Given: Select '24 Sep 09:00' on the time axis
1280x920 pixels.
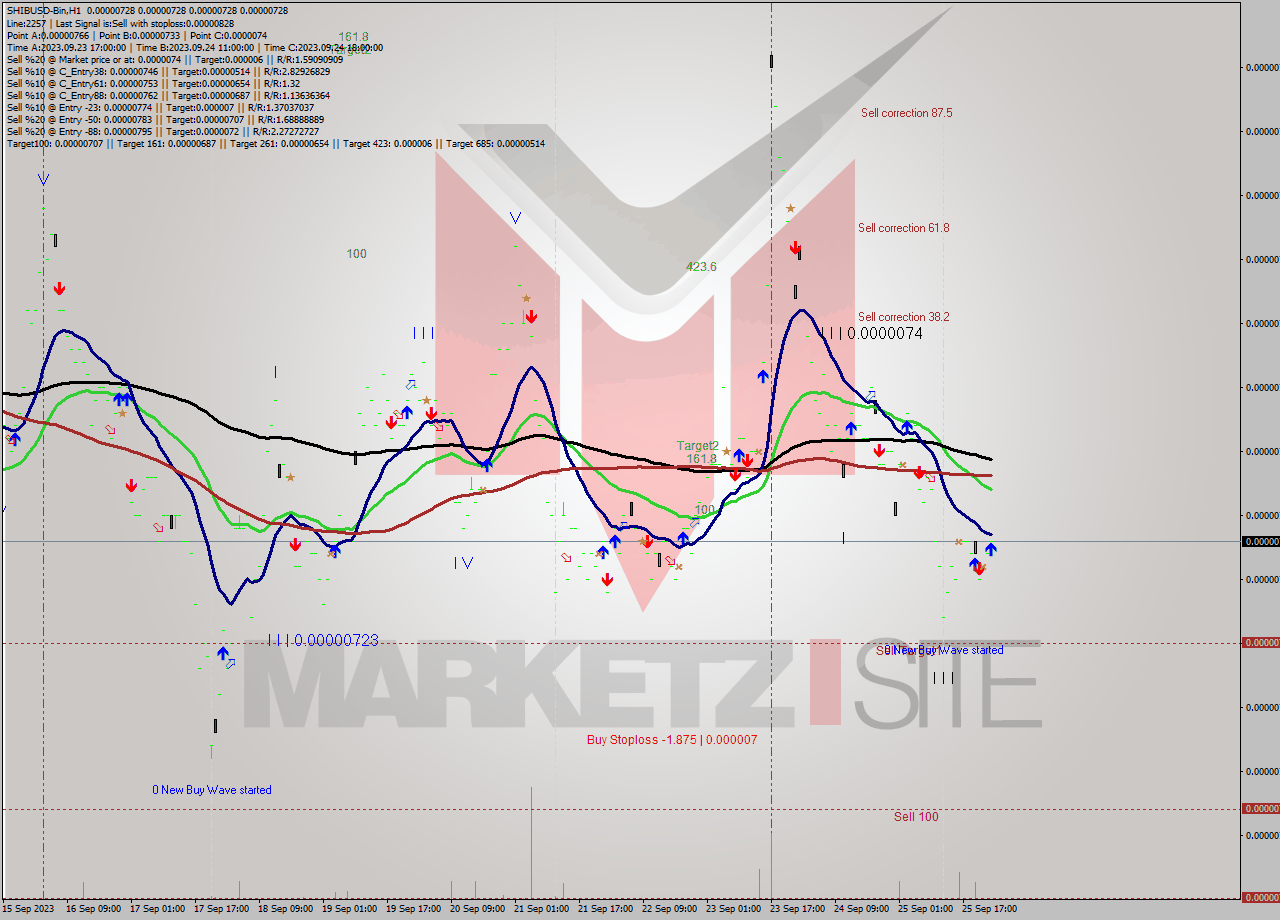Looking at the screenshot, I should [x=861, y=909].
